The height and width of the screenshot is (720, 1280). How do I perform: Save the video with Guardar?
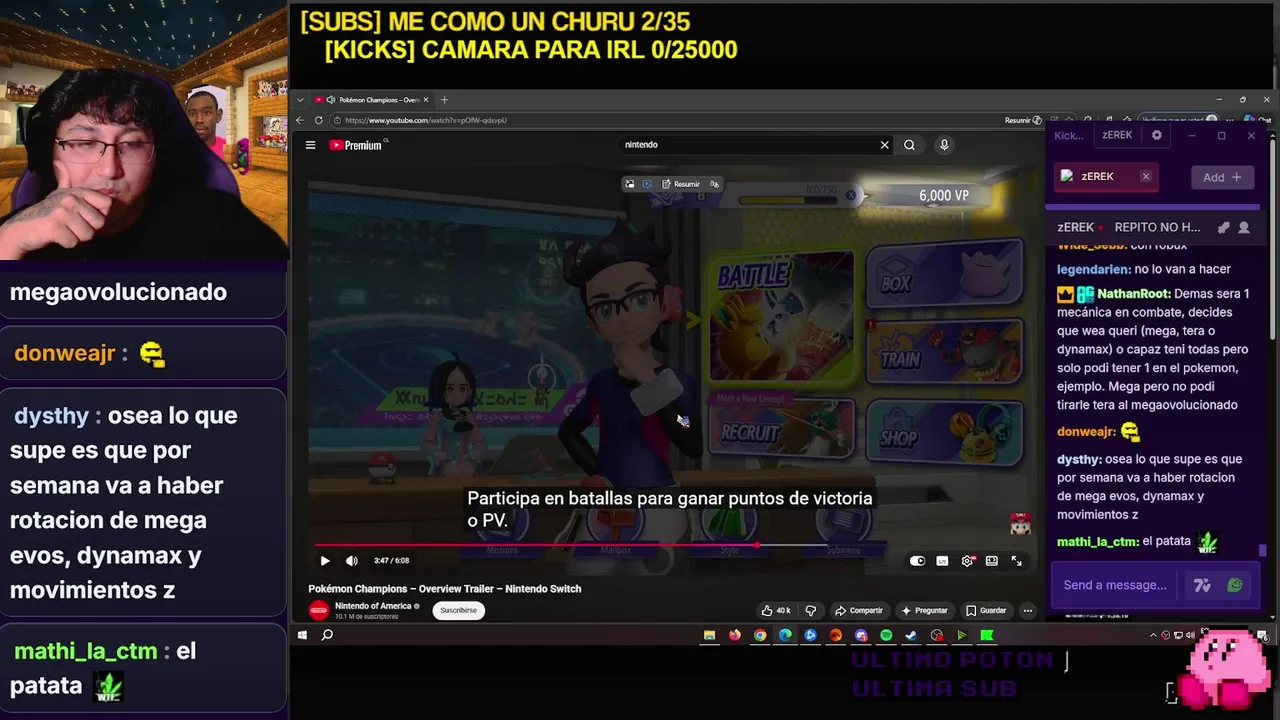click(x=986, y=610)
